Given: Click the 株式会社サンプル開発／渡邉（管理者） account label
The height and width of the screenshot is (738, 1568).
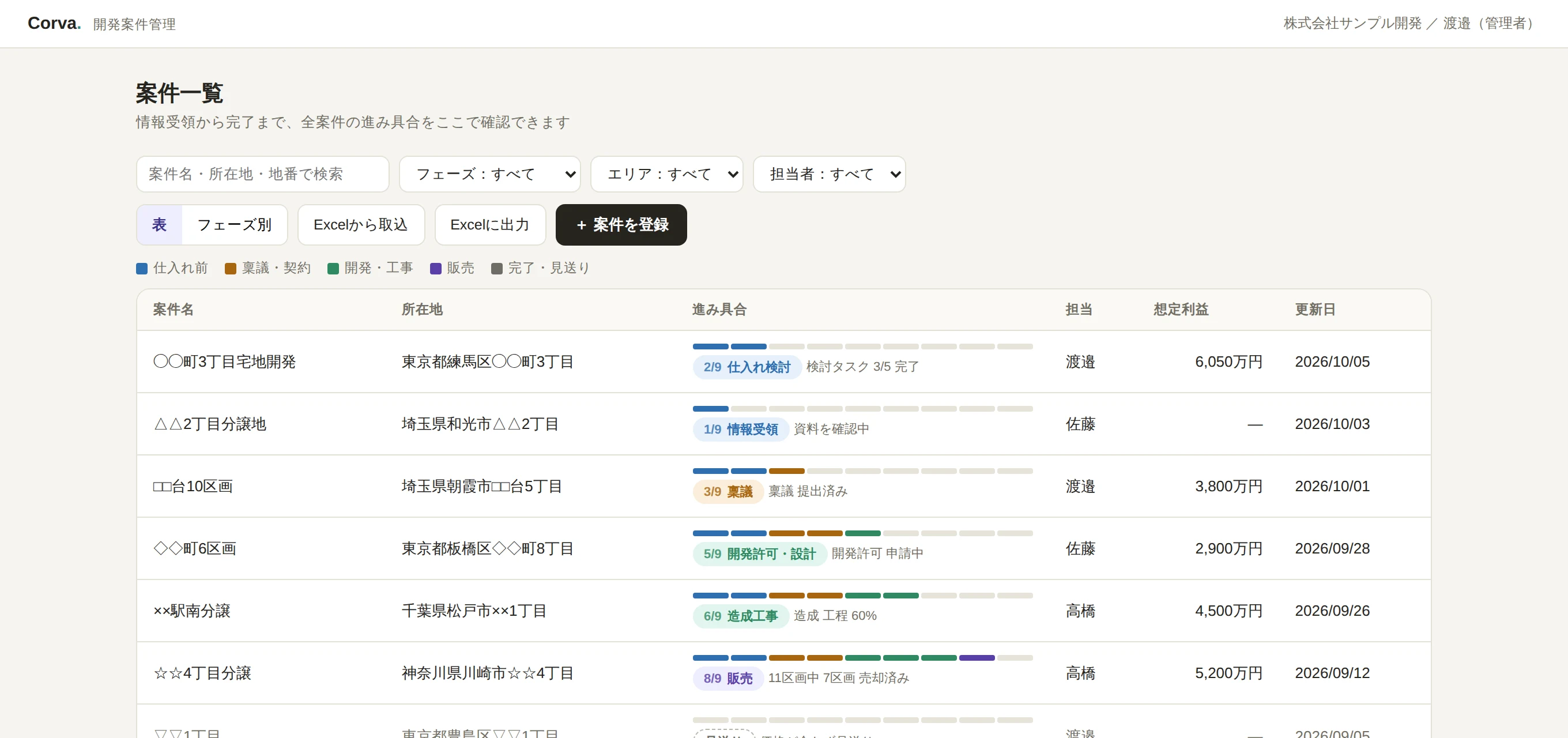Looking at the screenshot, I should click(x=1411, y=23).
